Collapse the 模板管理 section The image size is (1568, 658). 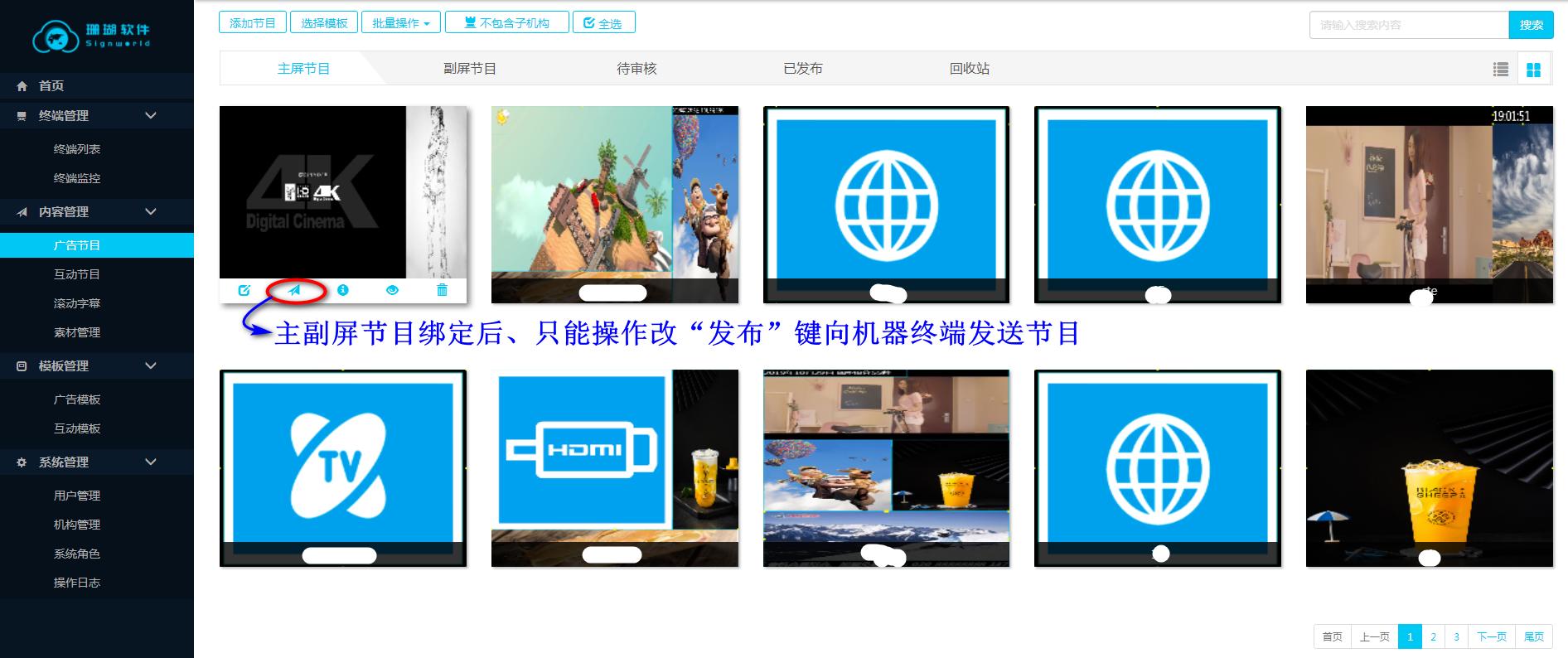[x=97, y=365]
